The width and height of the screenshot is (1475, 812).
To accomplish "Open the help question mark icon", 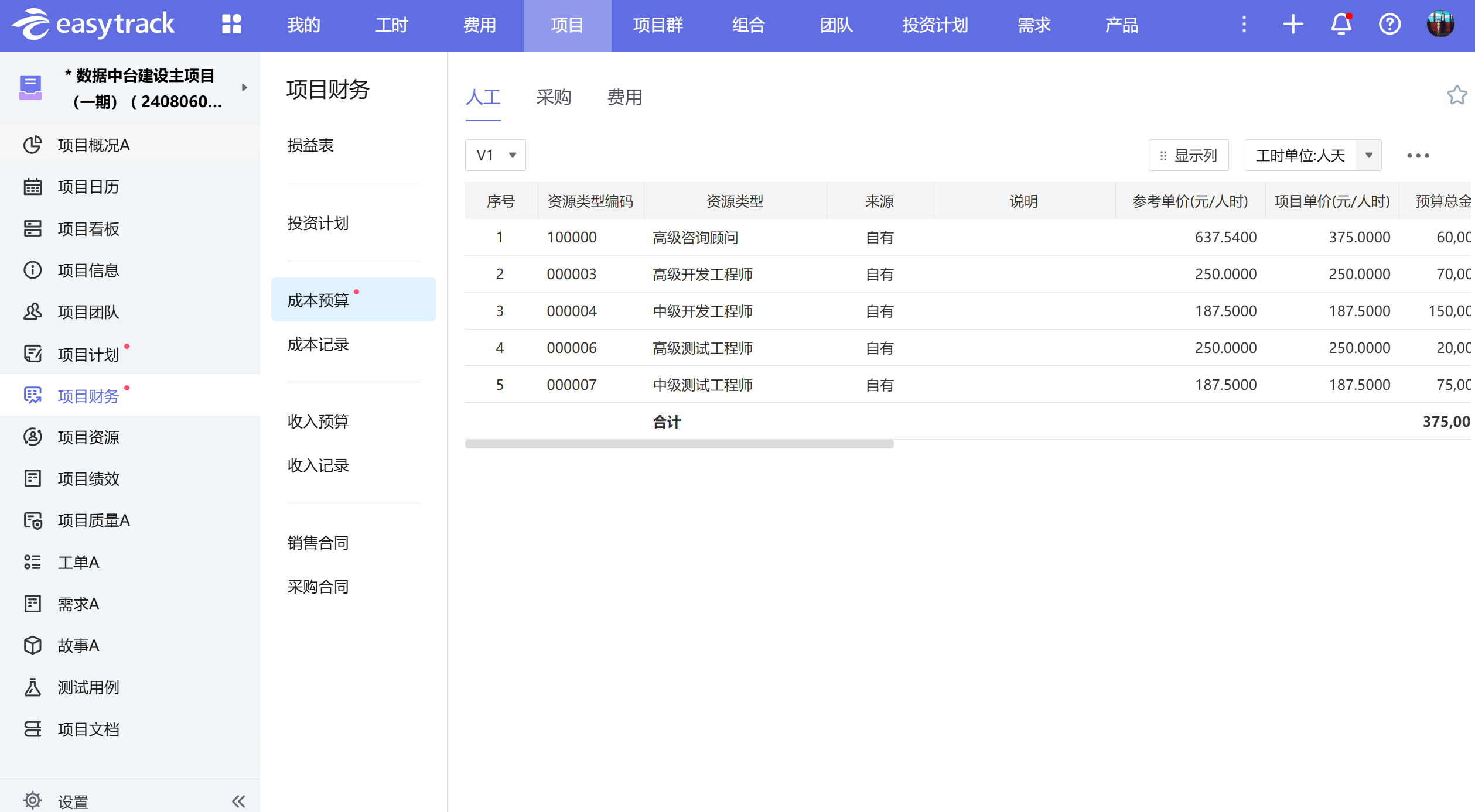I will (x=1389, y=25).
